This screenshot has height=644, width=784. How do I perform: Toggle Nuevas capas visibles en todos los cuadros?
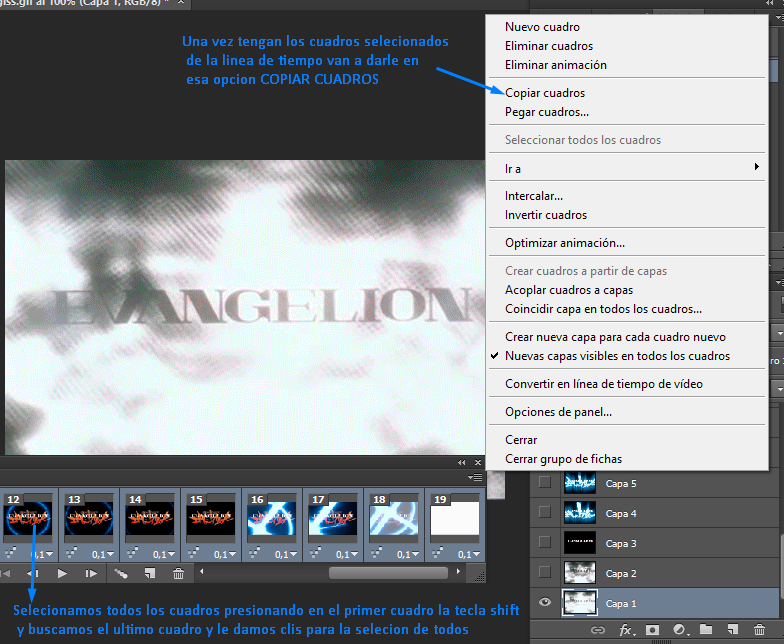coord(617,356)
